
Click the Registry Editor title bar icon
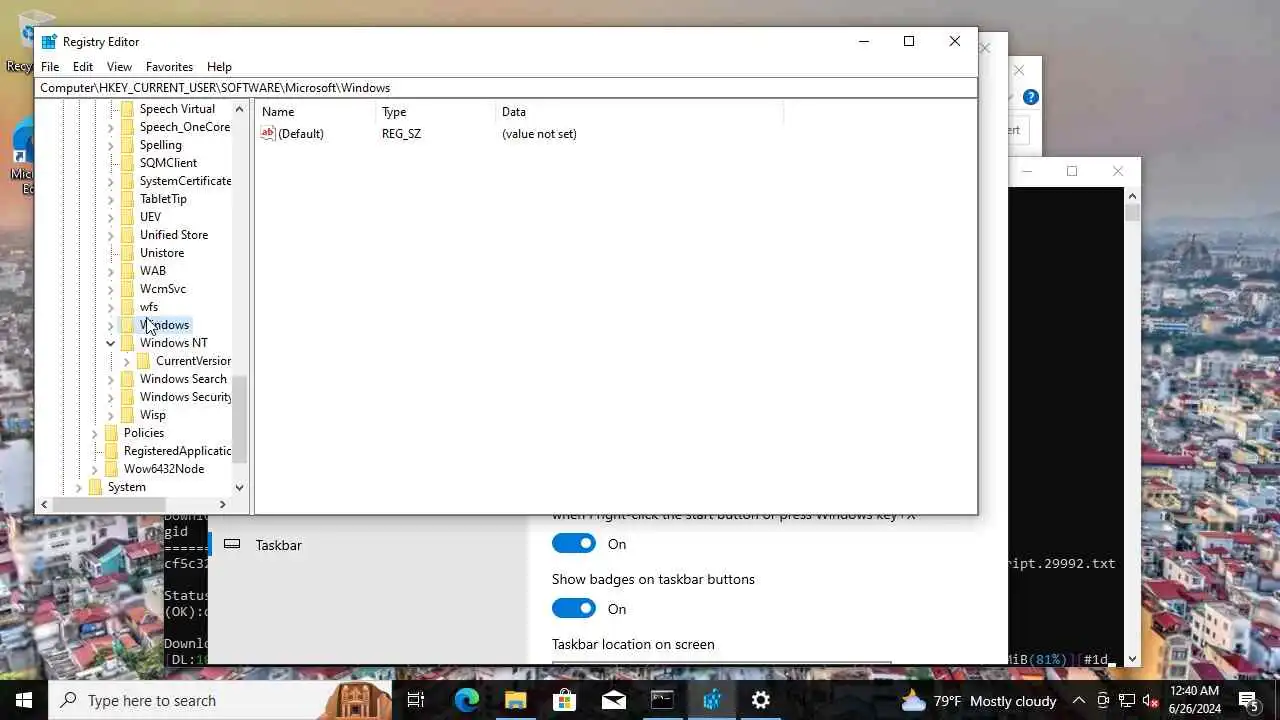tap(49, 42)
